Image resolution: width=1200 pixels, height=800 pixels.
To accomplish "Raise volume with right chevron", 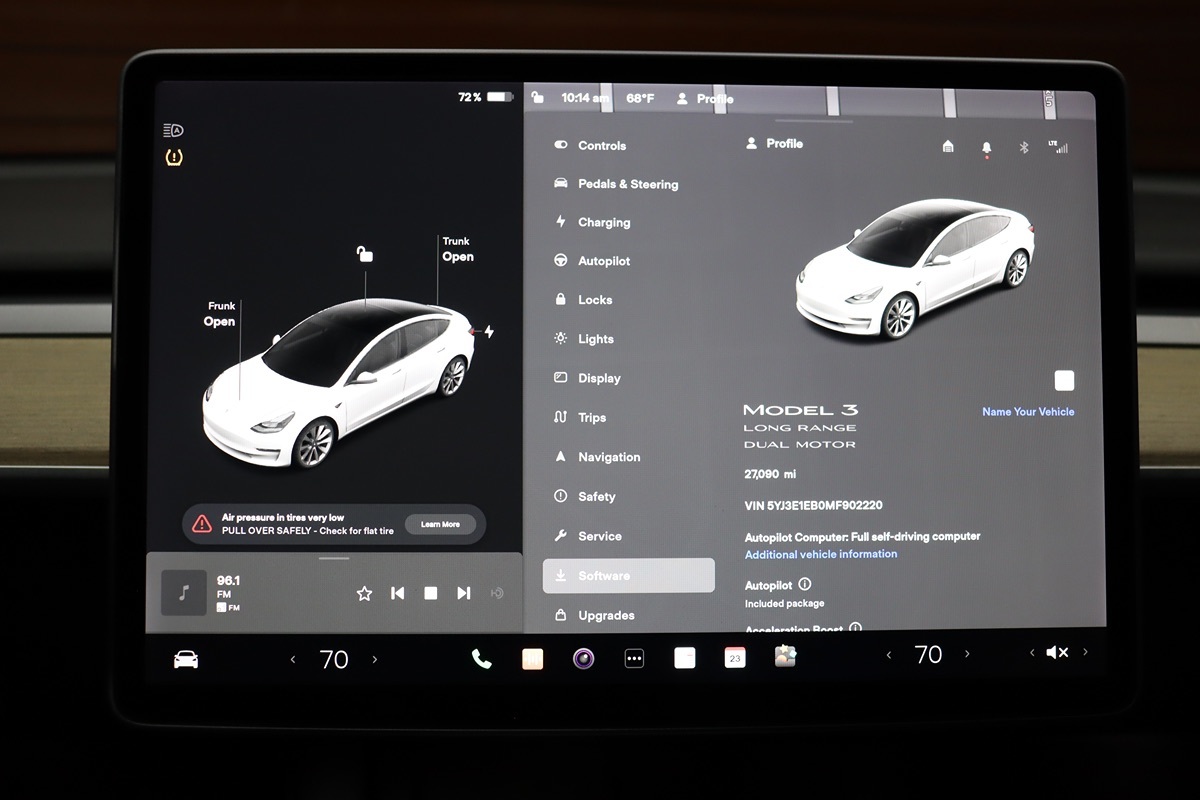I will tap(1085, 652).
